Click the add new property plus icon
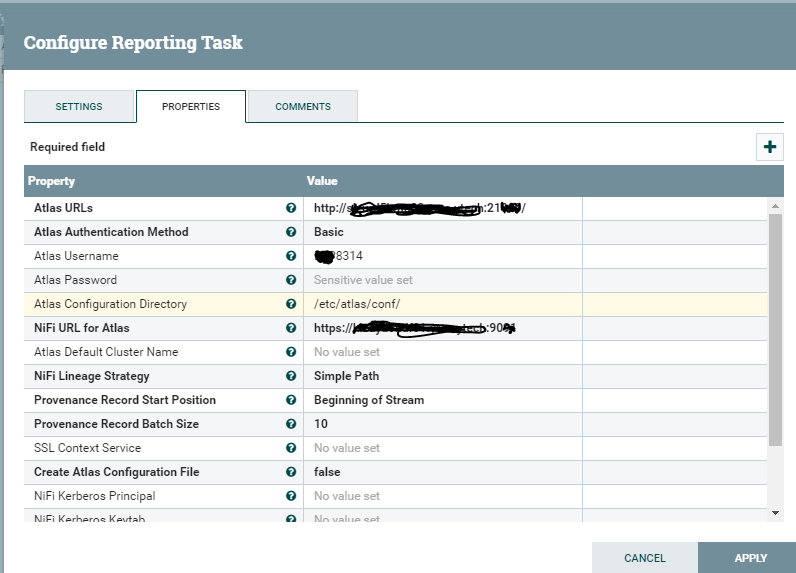The image size is (796, 573). (769, 147)
